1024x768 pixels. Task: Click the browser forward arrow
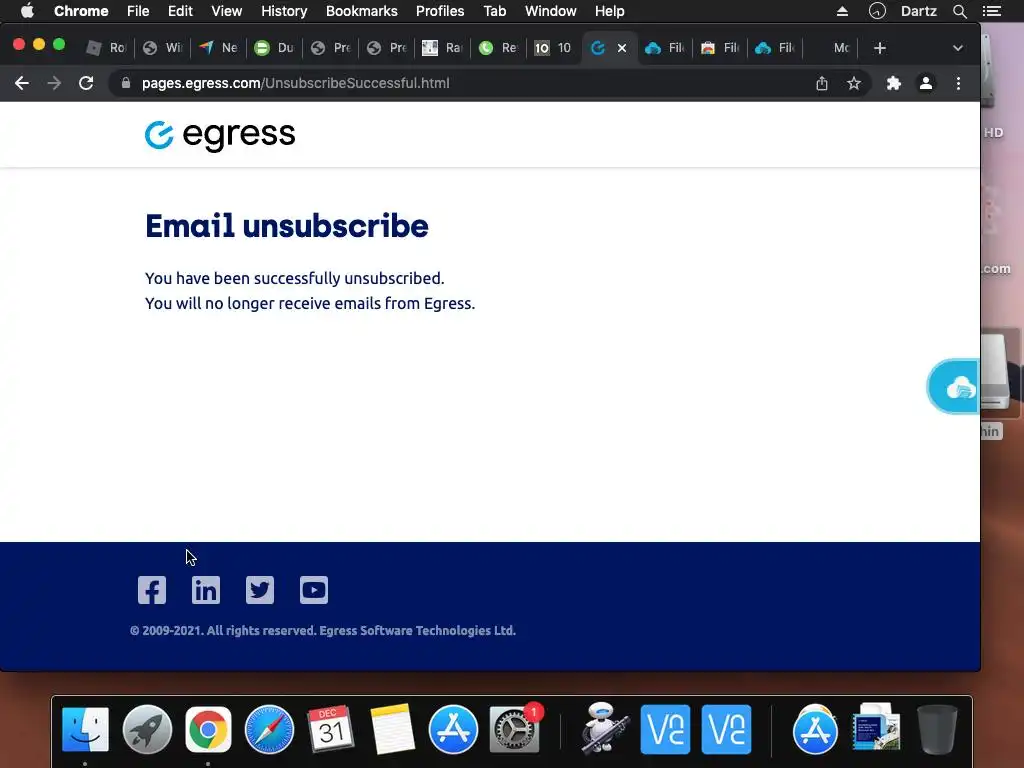point(54,83)
